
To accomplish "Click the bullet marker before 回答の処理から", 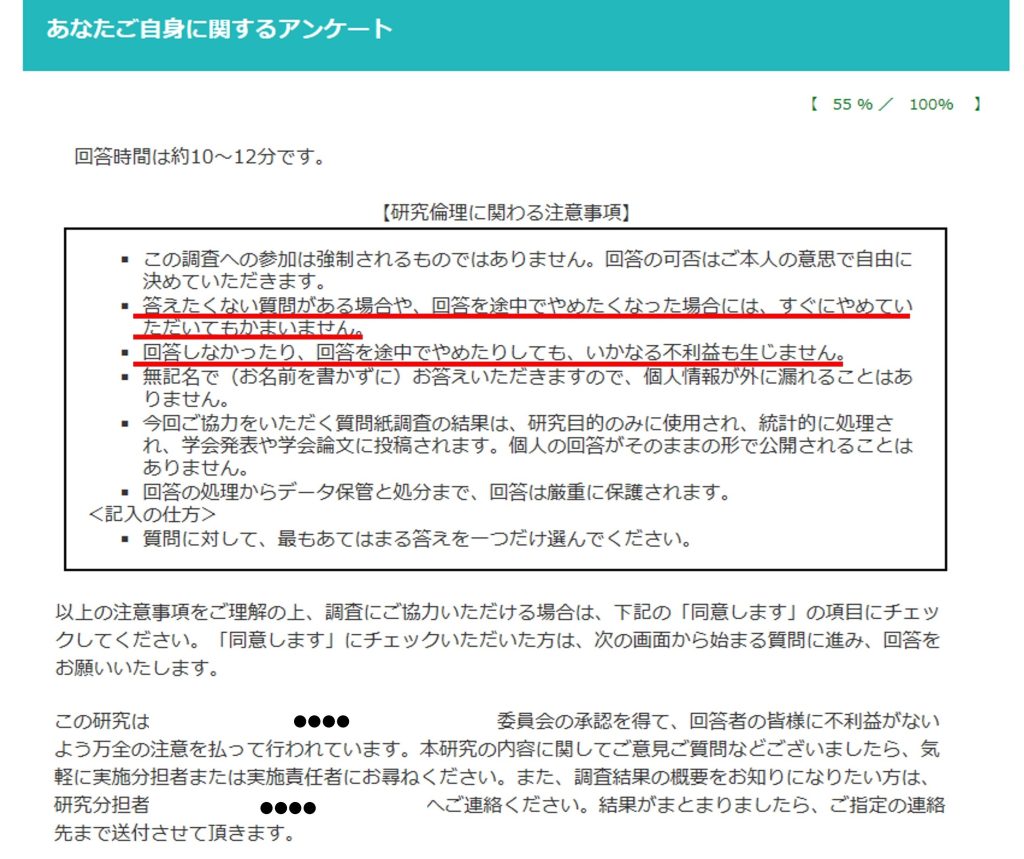I will pyautogui.click(x=125, y=492).
